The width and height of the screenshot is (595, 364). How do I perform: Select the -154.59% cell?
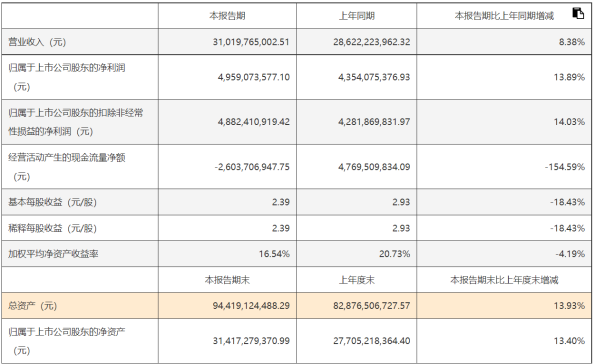click(565, 167)
